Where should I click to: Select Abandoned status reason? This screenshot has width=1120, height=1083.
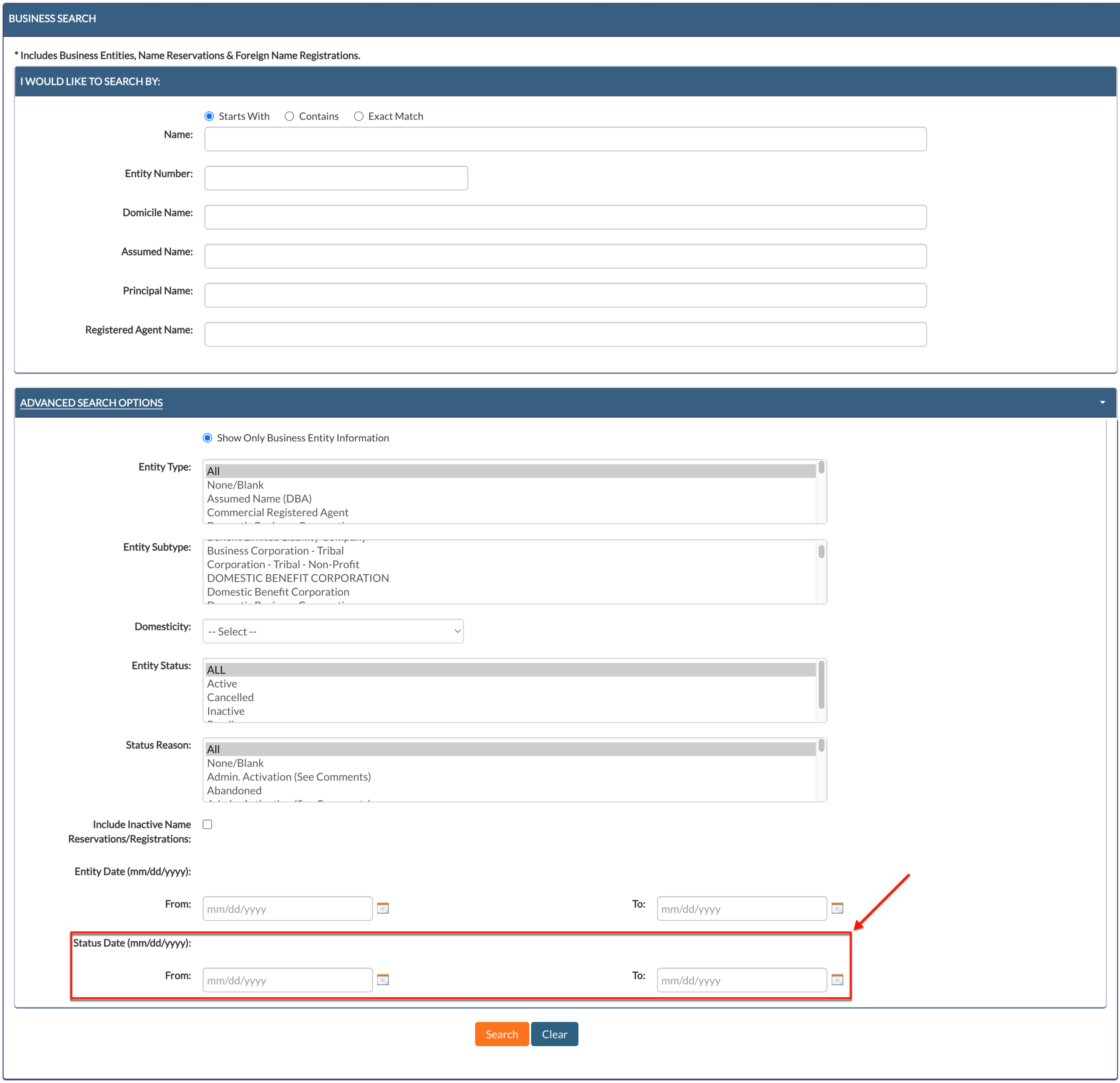coord(510,790)
